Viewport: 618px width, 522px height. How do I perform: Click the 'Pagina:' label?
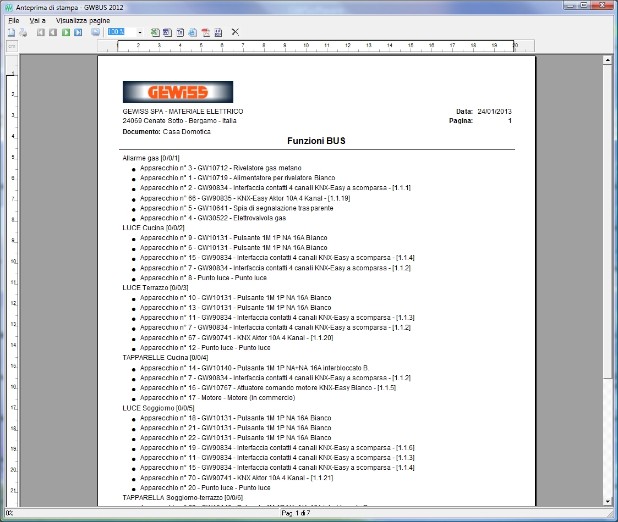pos(461,121)
